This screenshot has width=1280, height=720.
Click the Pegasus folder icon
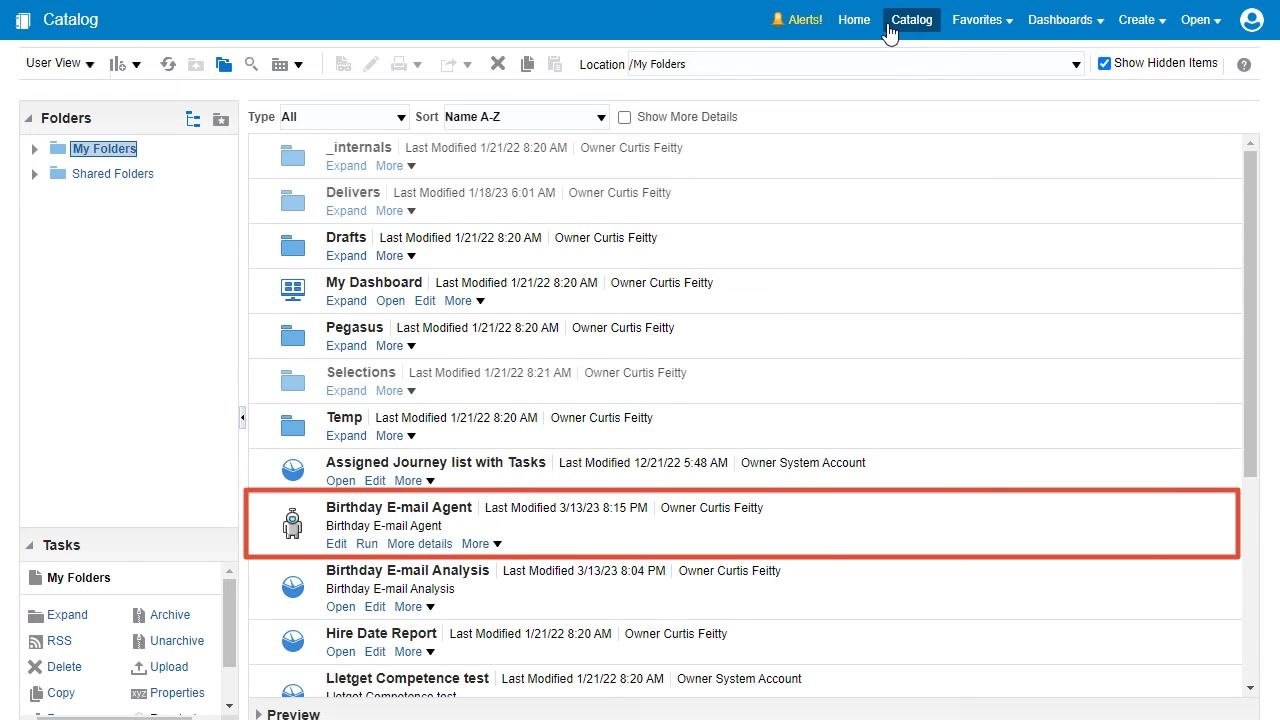pos(293,336)
